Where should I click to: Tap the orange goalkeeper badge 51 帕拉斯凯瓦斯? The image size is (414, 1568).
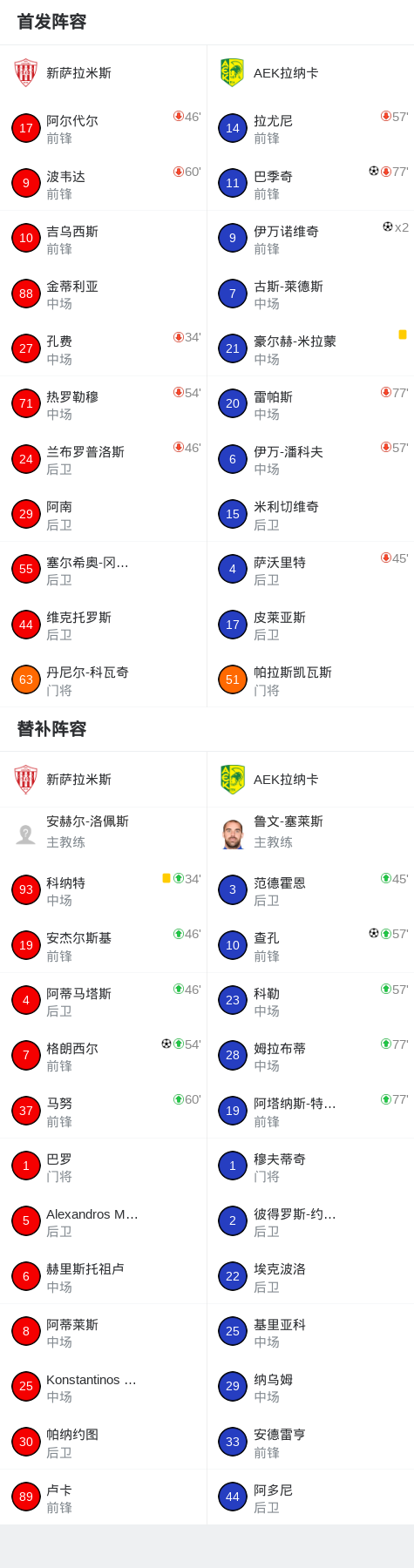[233, 679]
